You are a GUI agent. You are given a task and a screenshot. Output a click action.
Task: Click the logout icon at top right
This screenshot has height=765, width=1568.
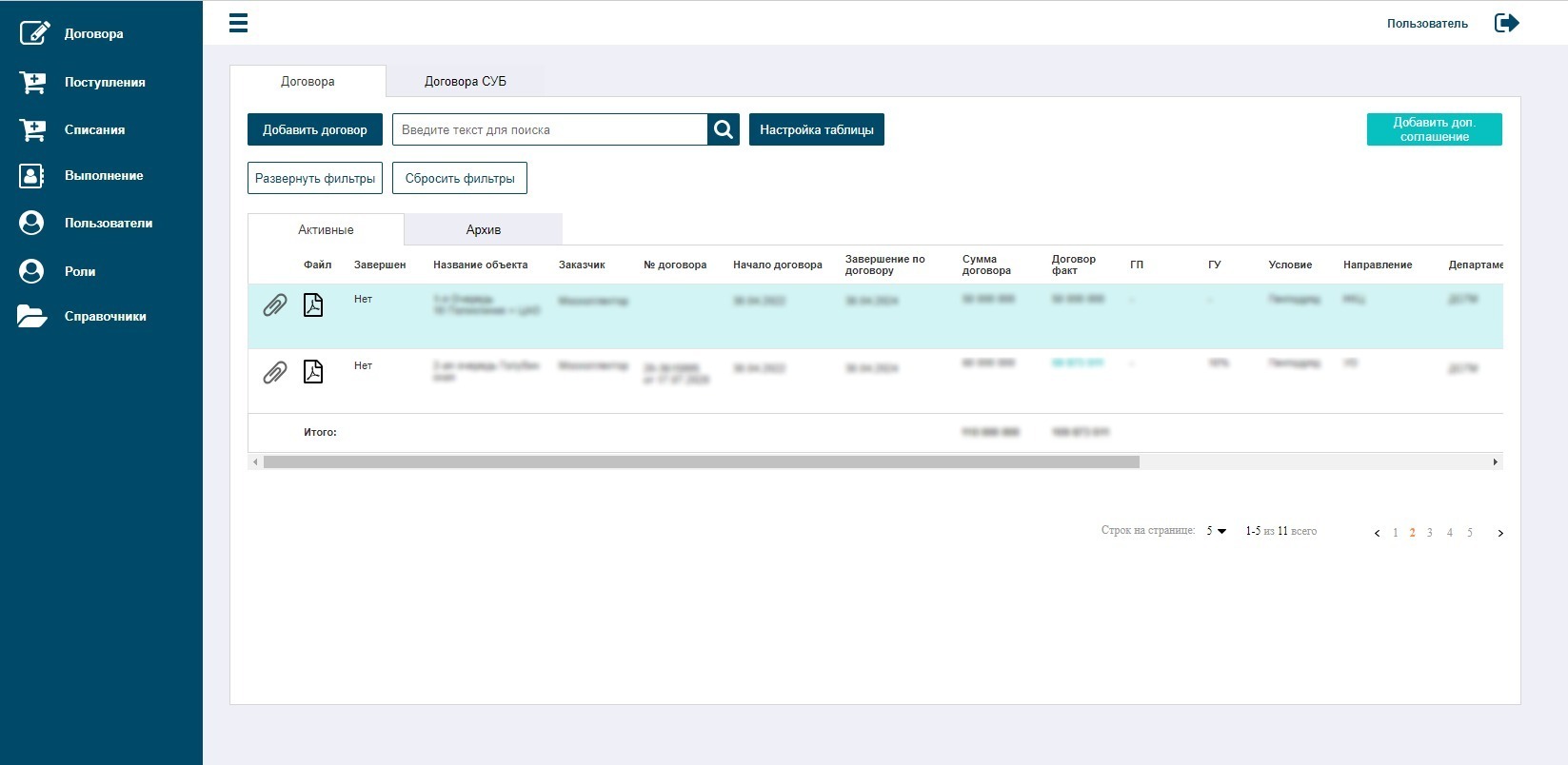click(1507, 23)
